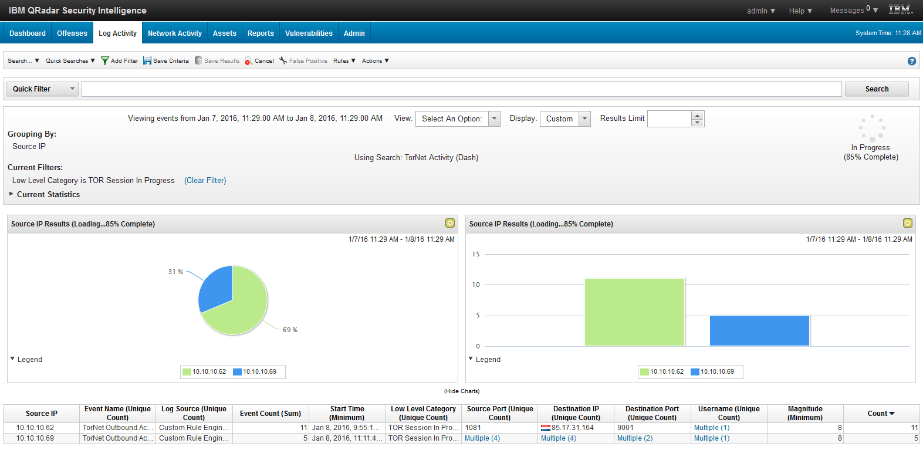Click the False Positive icon
The image size is (923, 467).
284,61
